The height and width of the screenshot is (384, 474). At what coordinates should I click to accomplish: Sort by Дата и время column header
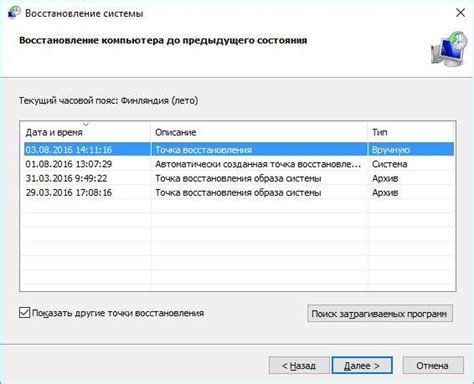click(x=54, y=132)
